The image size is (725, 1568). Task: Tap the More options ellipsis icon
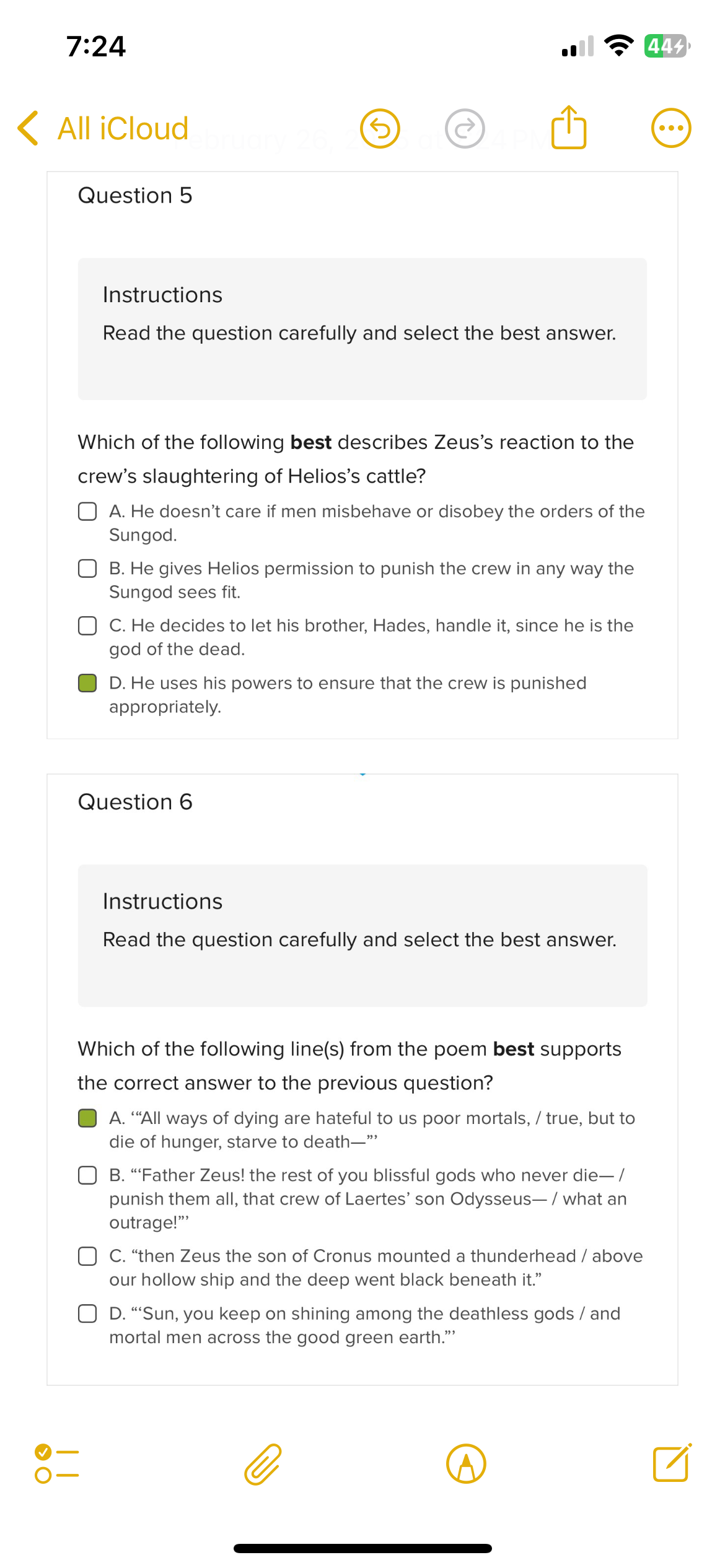[671, 128]
